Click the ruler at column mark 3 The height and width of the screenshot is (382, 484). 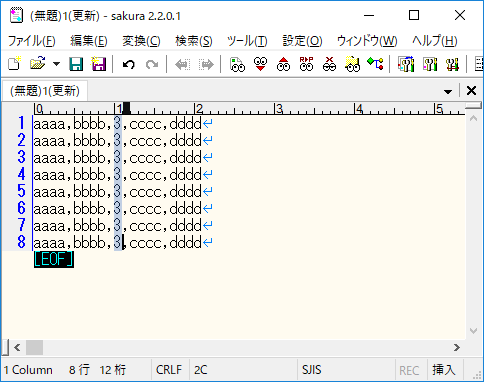(x=279, y=109)
